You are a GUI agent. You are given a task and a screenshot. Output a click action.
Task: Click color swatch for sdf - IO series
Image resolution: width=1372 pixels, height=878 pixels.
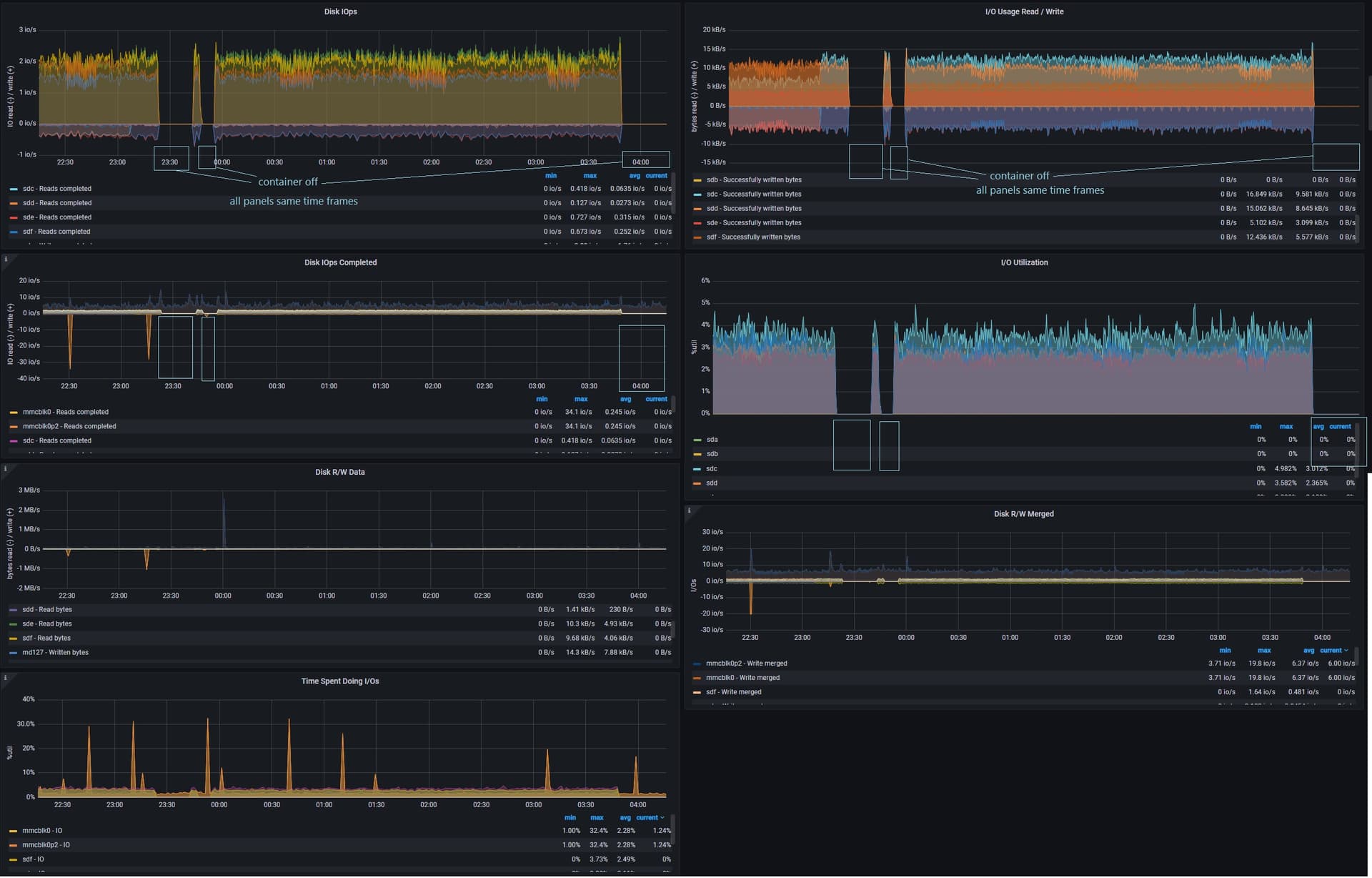tap(13, 859)
